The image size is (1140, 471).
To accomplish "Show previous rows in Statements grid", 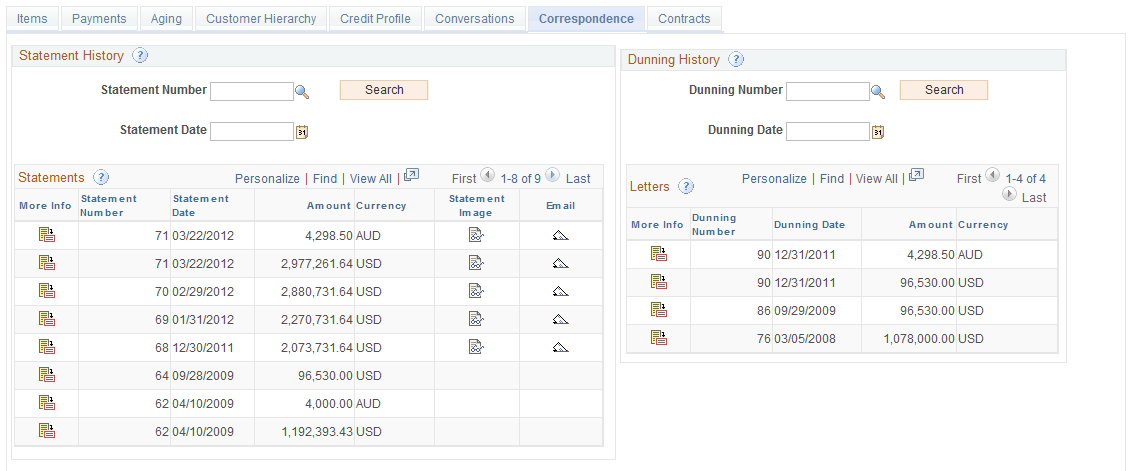I will pyautogui.click(x=488, y=175).
